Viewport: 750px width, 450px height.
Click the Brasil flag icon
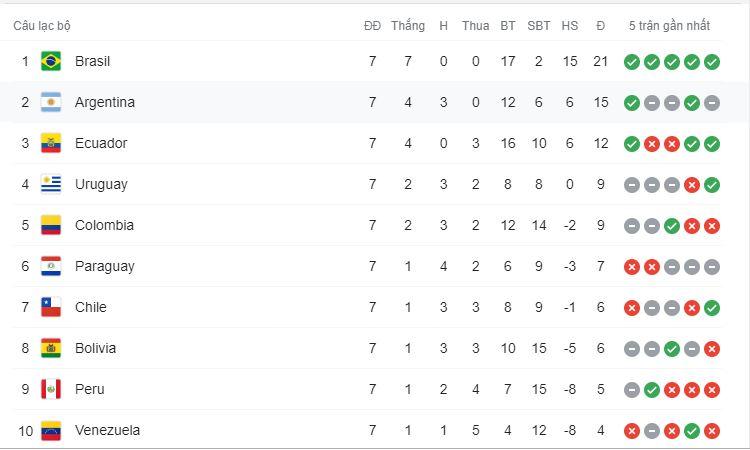coord(51,61)
